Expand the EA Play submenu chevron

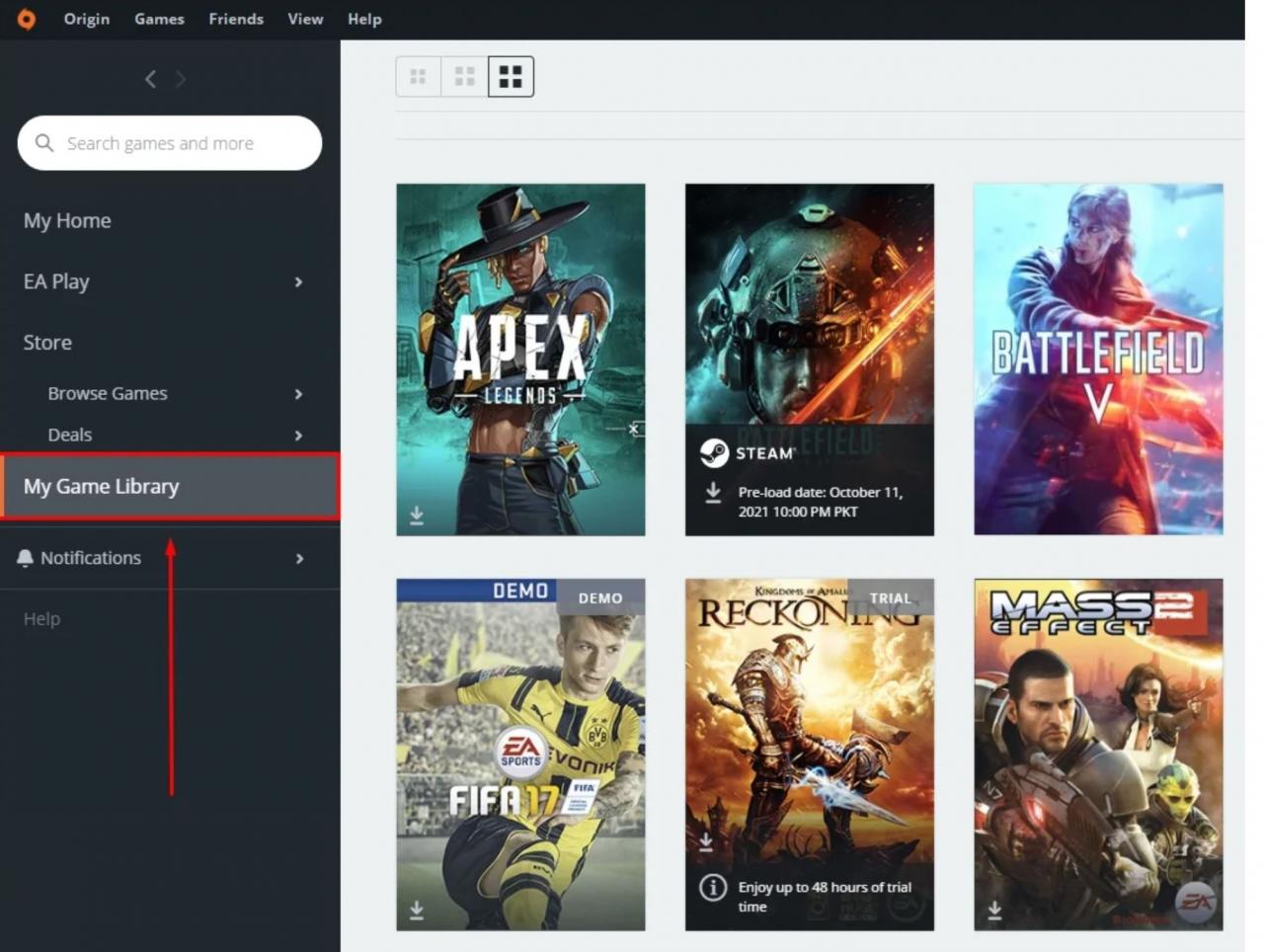coord(298,282)
